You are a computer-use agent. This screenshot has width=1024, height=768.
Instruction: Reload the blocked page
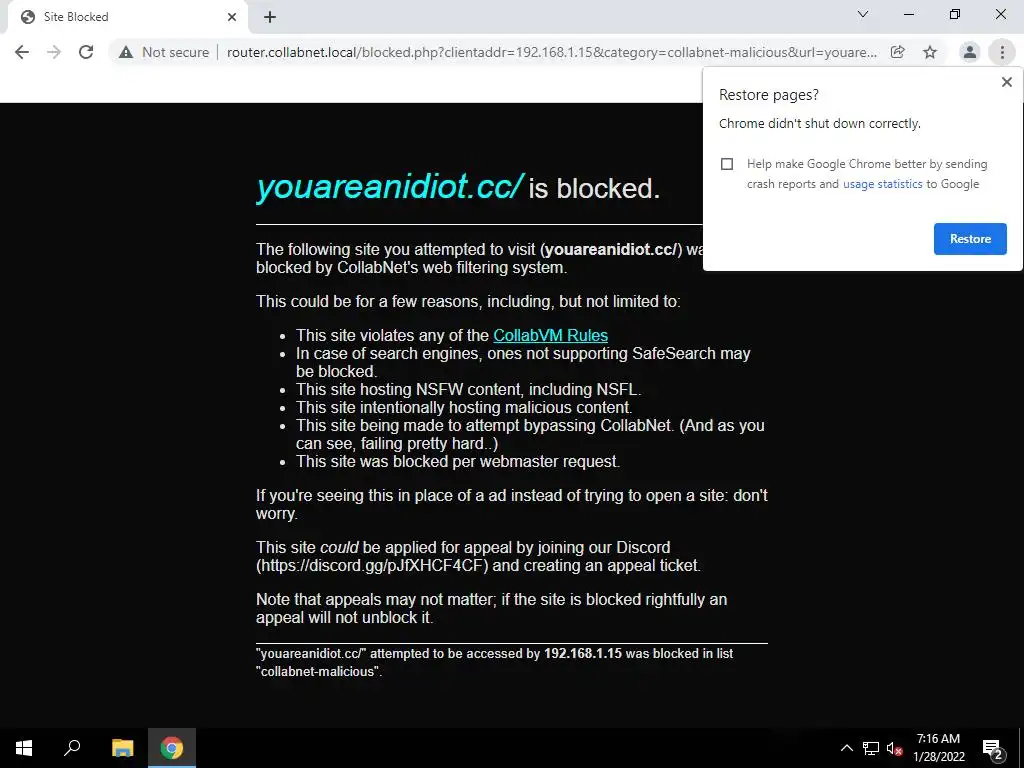86,52
